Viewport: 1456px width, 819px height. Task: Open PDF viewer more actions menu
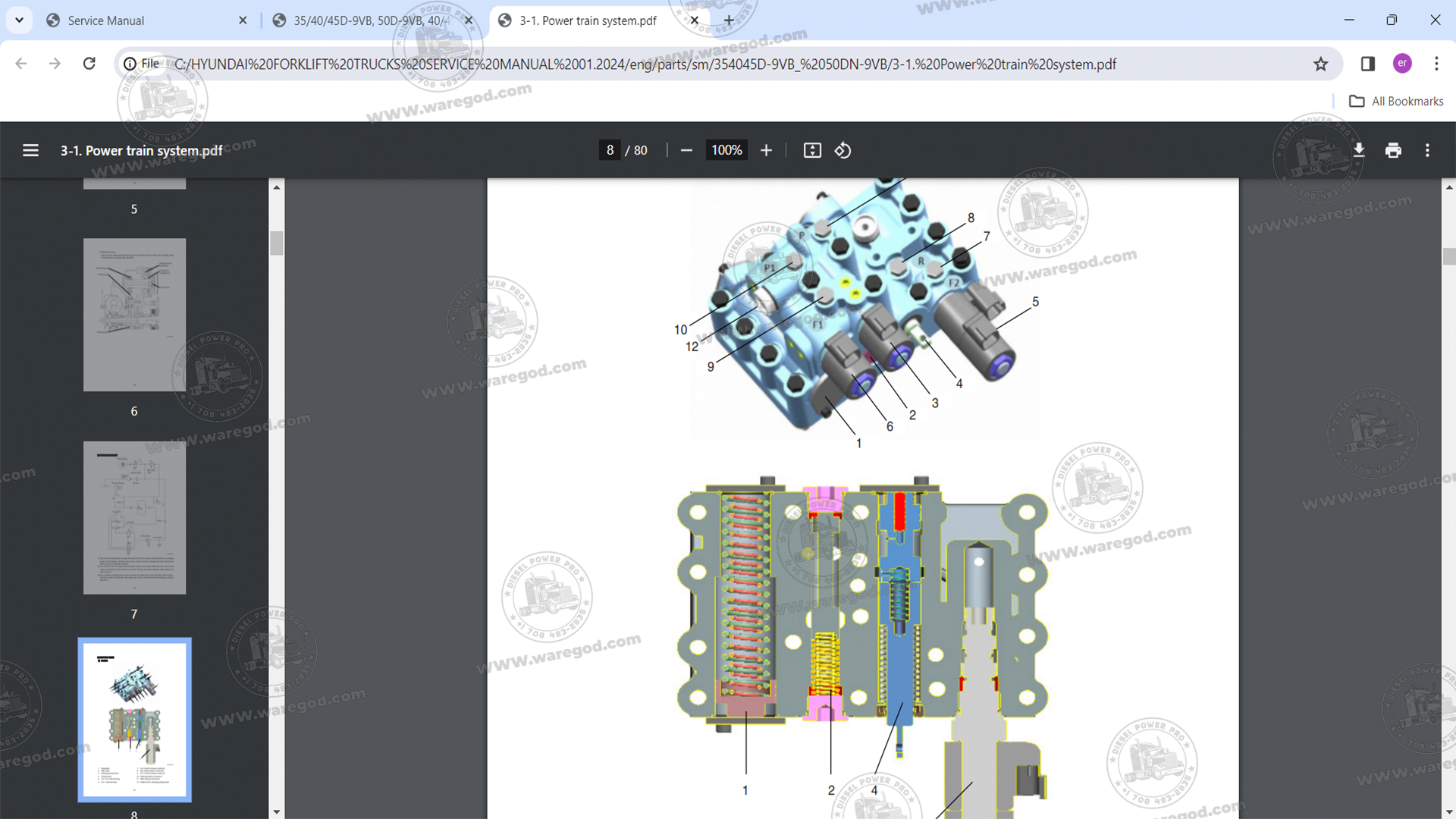[x=1427, y=150]
